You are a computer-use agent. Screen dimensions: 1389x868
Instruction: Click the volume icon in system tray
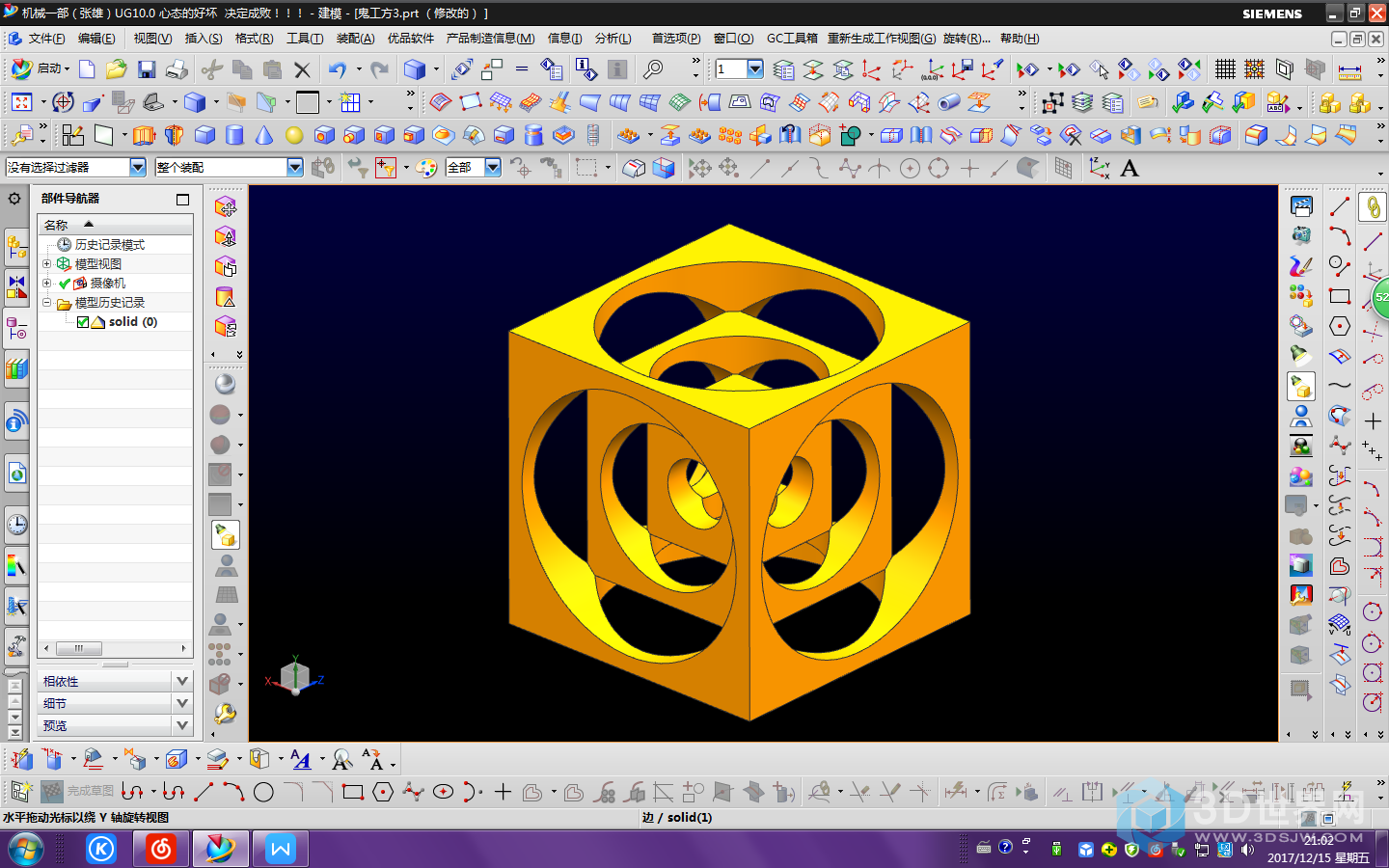(1247, 850)
